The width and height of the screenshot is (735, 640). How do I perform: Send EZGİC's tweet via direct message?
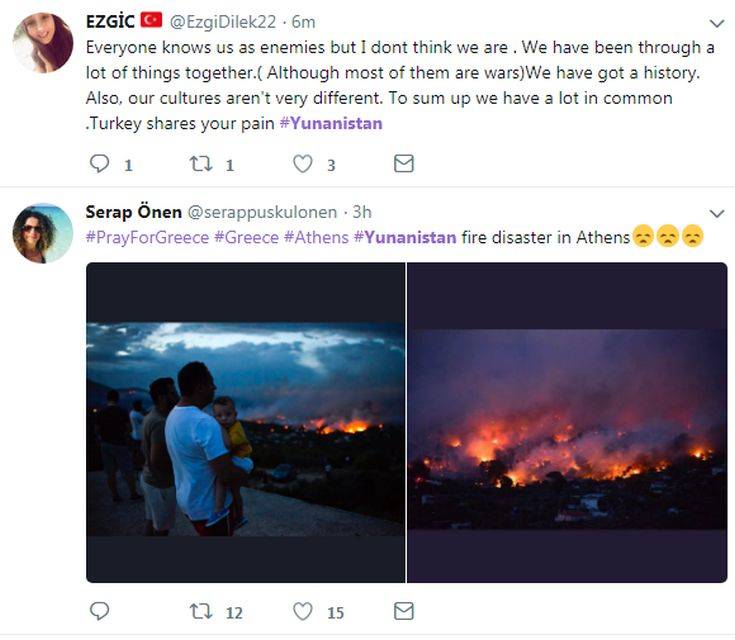click(403, 164)
